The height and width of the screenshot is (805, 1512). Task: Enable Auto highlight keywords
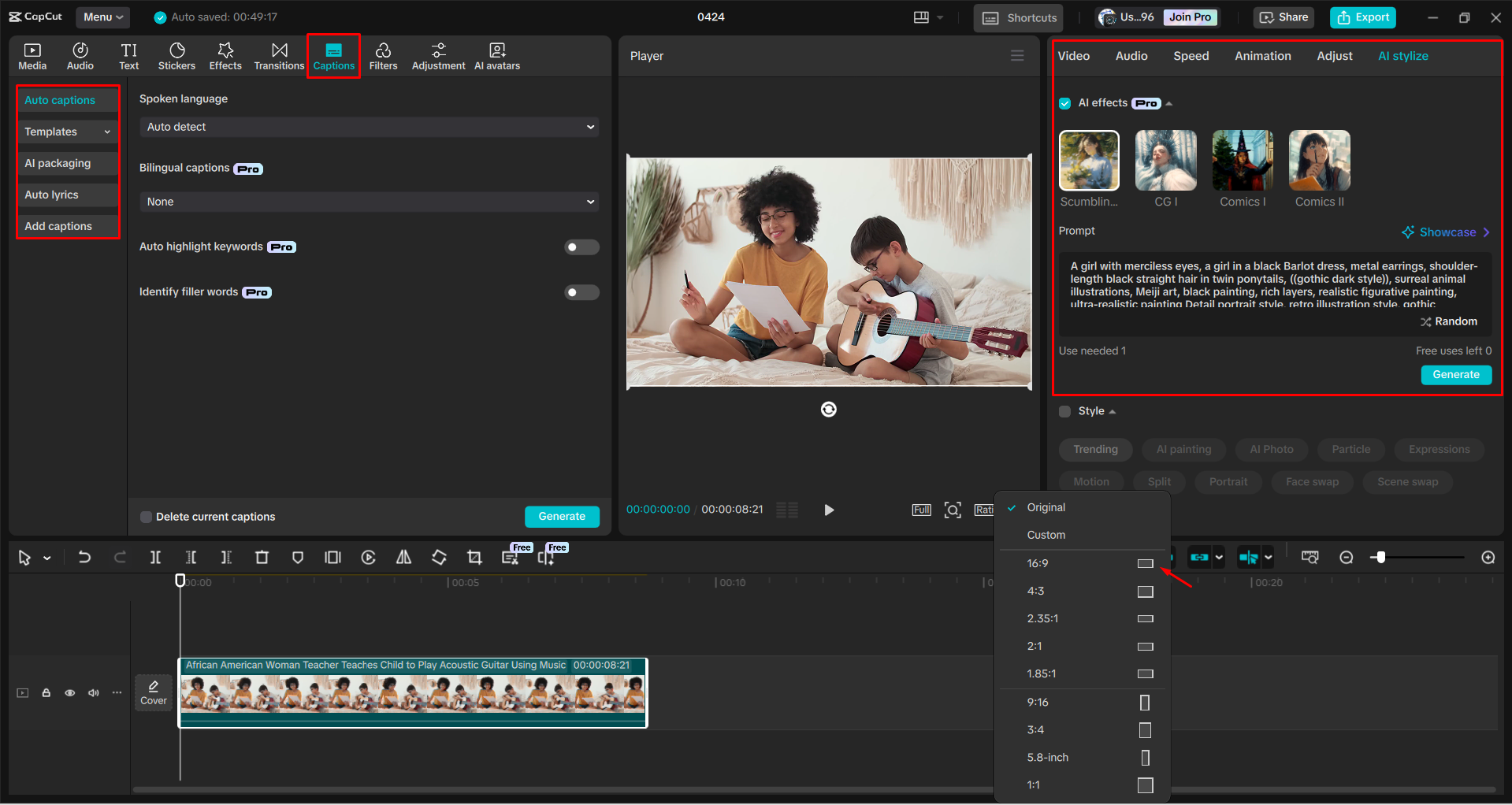581,247
